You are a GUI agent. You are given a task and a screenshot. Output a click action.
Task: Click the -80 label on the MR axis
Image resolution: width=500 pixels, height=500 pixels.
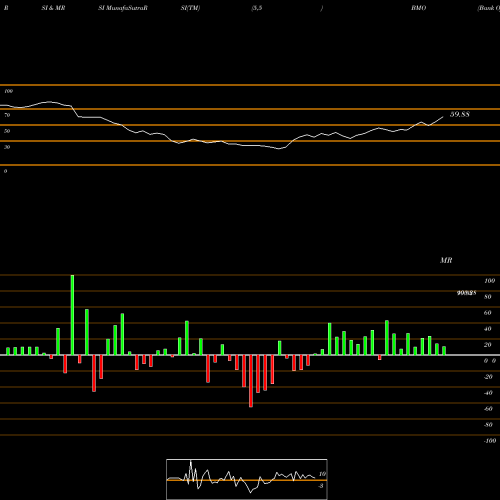488,425
